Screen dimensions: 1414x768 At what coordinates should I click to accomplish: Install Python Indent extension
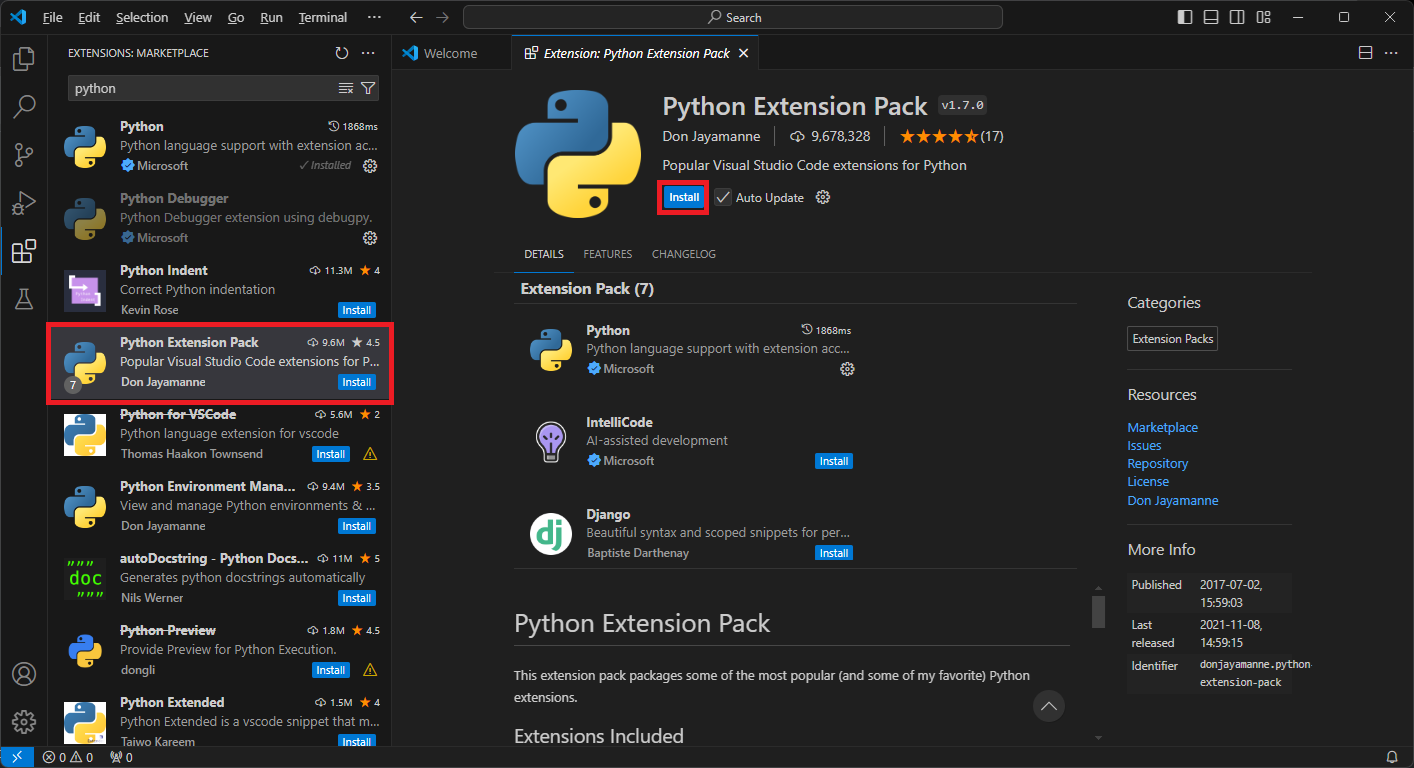(x=357, y=310)
